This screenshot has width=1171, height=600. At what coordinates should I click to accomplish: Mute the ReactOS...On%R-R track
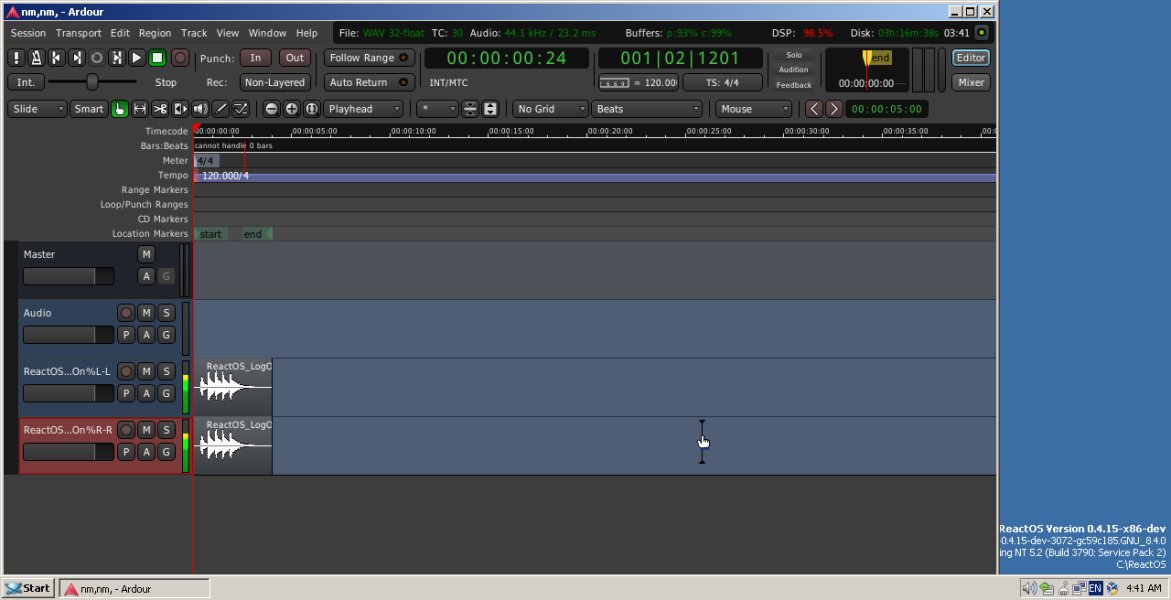click(x=146, y=430)
